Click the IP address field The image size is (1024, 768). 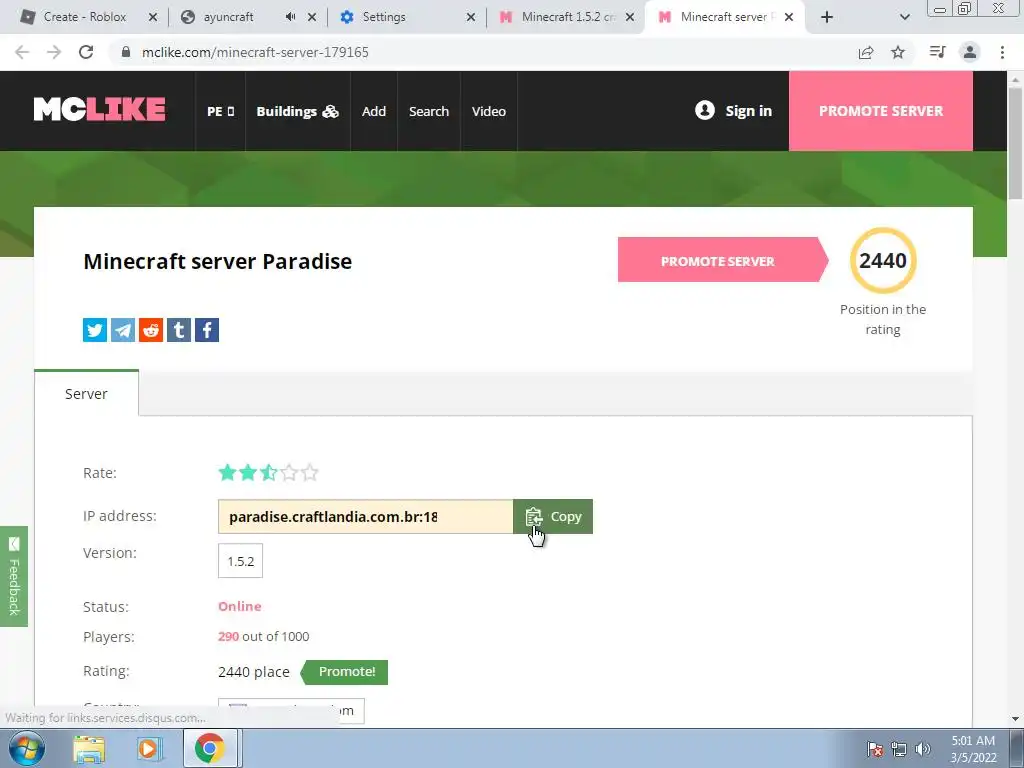[366, 517]
